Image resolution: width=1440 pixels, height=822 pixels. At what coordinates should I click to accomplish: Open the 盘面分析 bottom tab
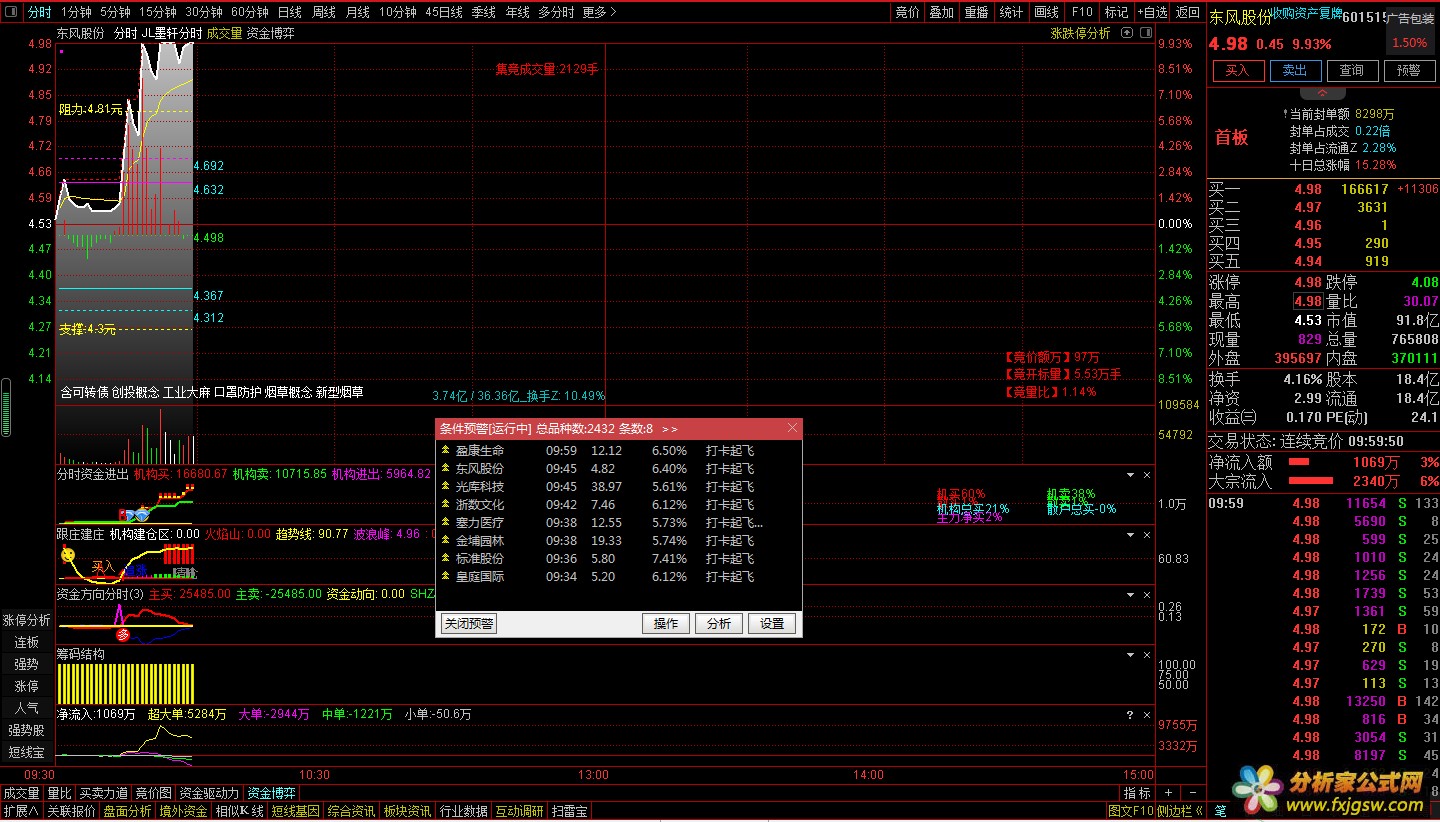click(128, 811)
